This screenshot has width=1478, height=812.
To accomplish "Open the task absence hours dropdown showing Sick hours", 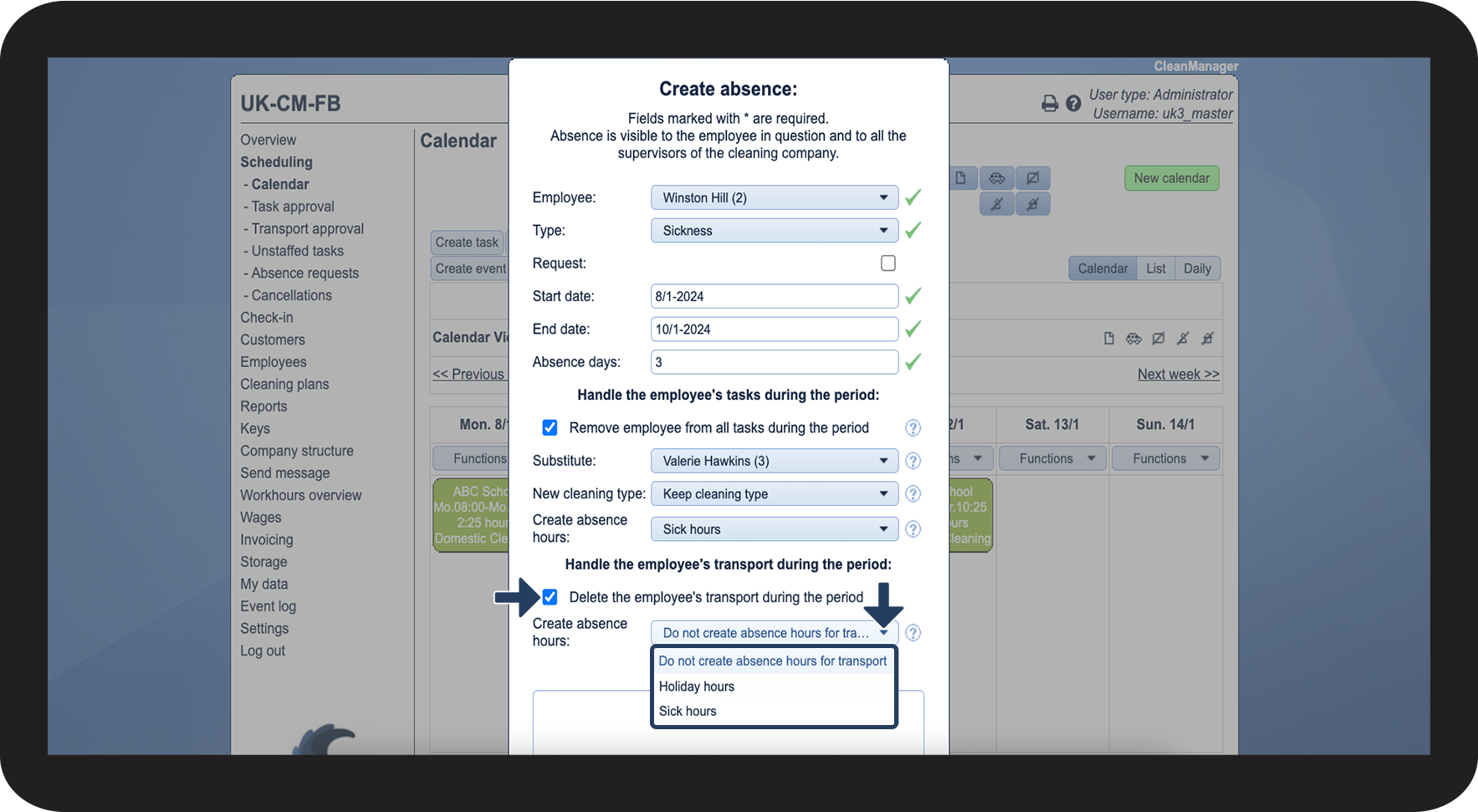I will pyautogui.click(x=775, y=529).
